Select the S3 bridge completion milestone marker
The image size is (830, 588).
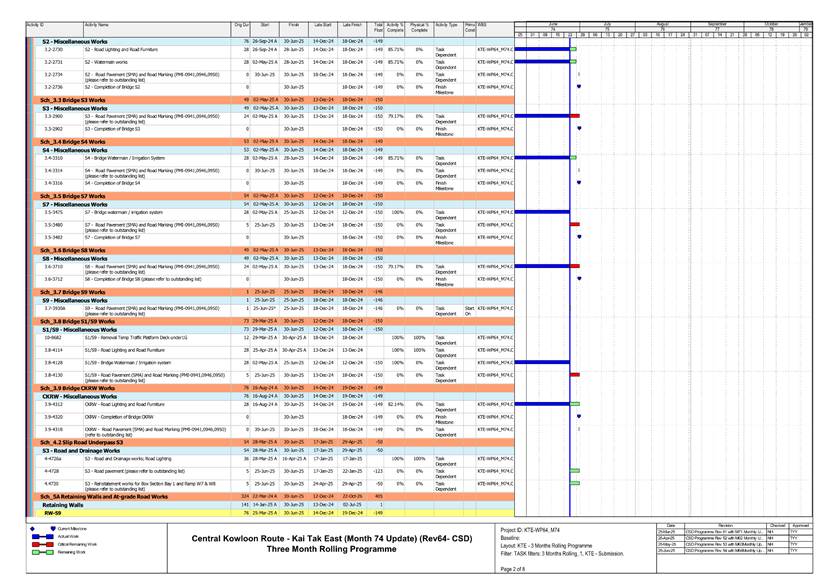[x=579, y=129]
